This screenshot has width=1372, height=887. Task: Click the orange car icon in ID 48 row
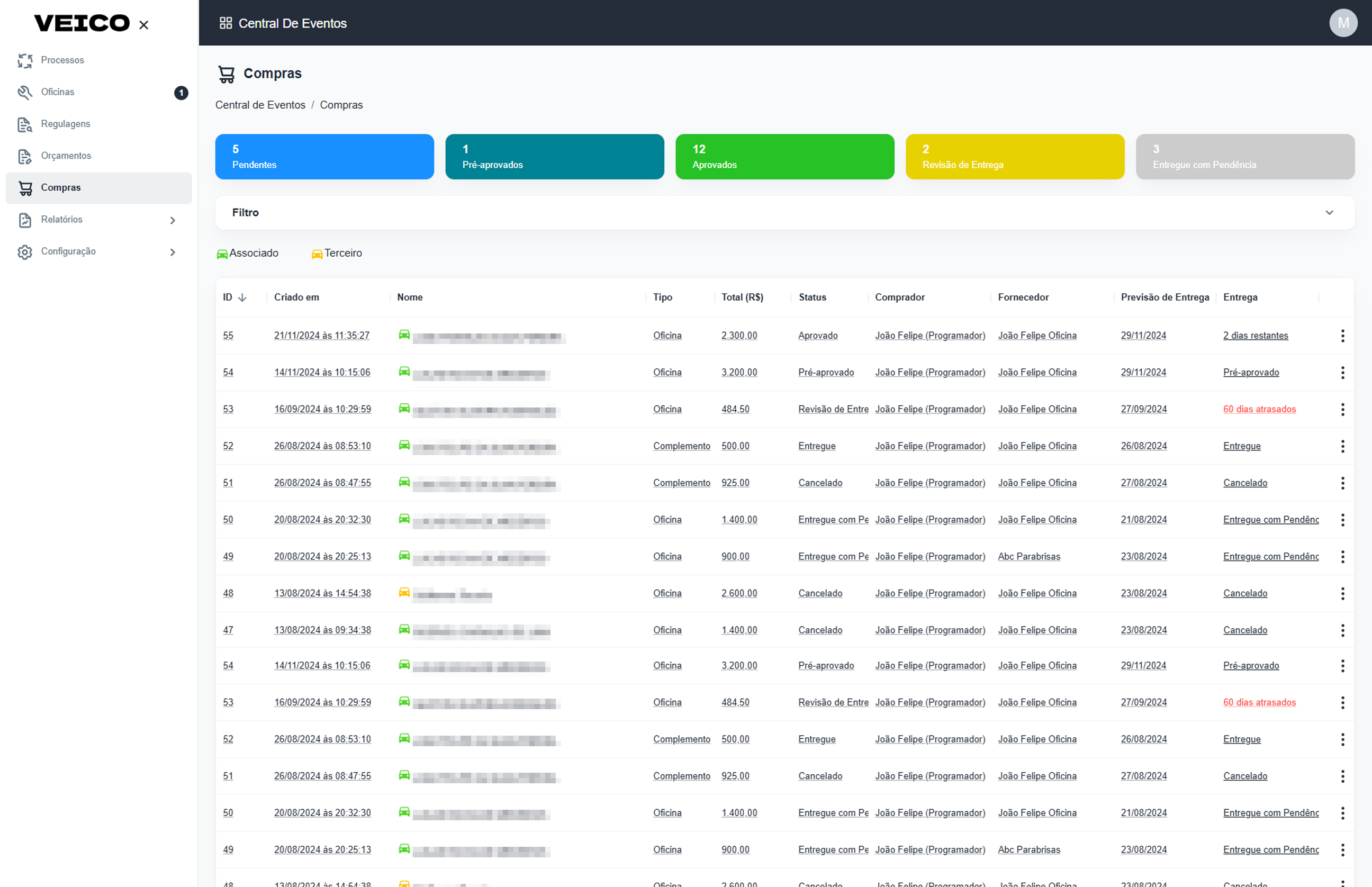(404, 592)
